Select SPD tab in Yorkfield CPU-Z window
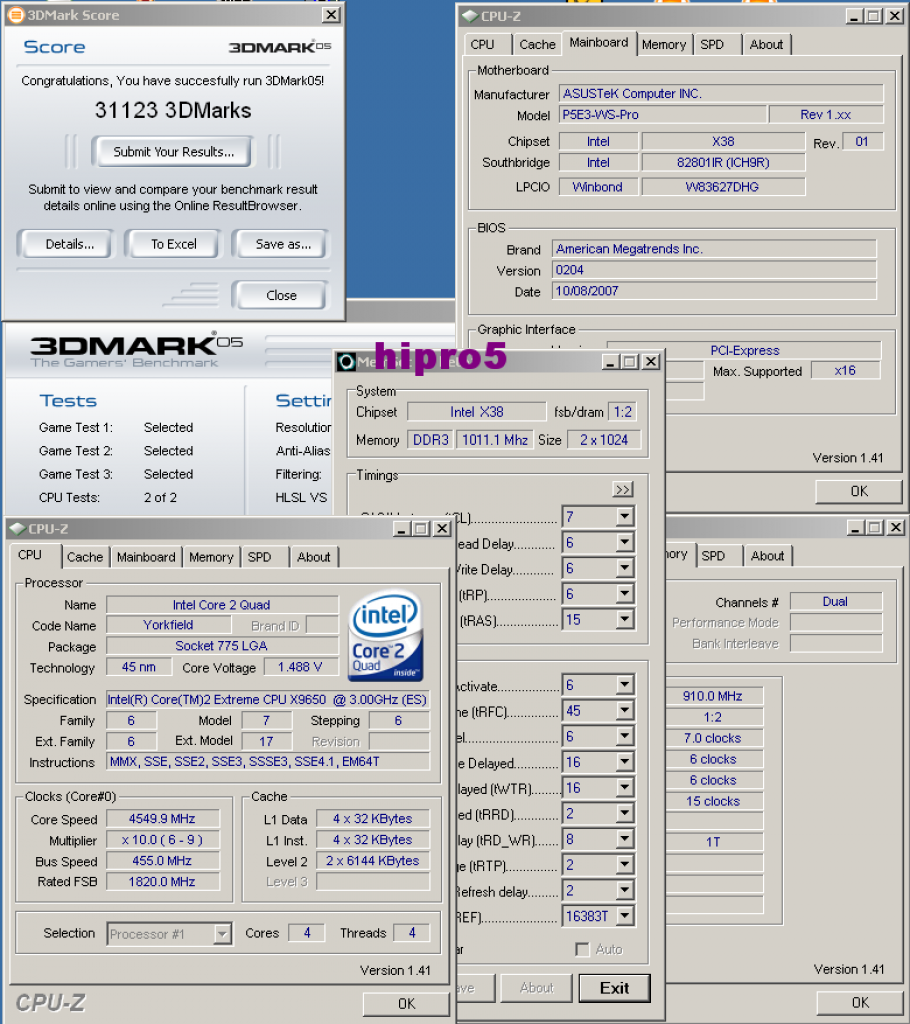 (260, 557)
